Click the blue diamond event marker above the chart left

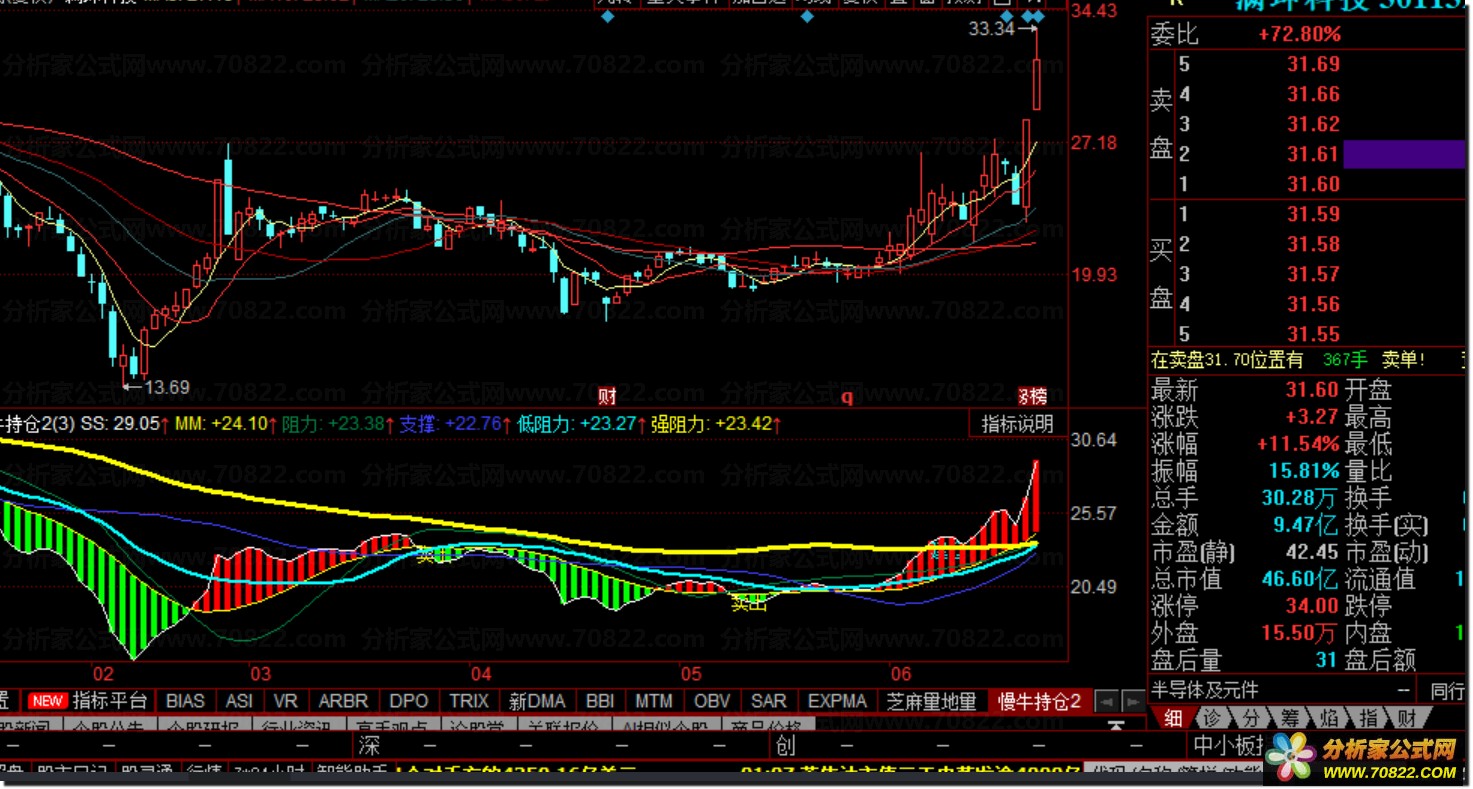point(607,16)
